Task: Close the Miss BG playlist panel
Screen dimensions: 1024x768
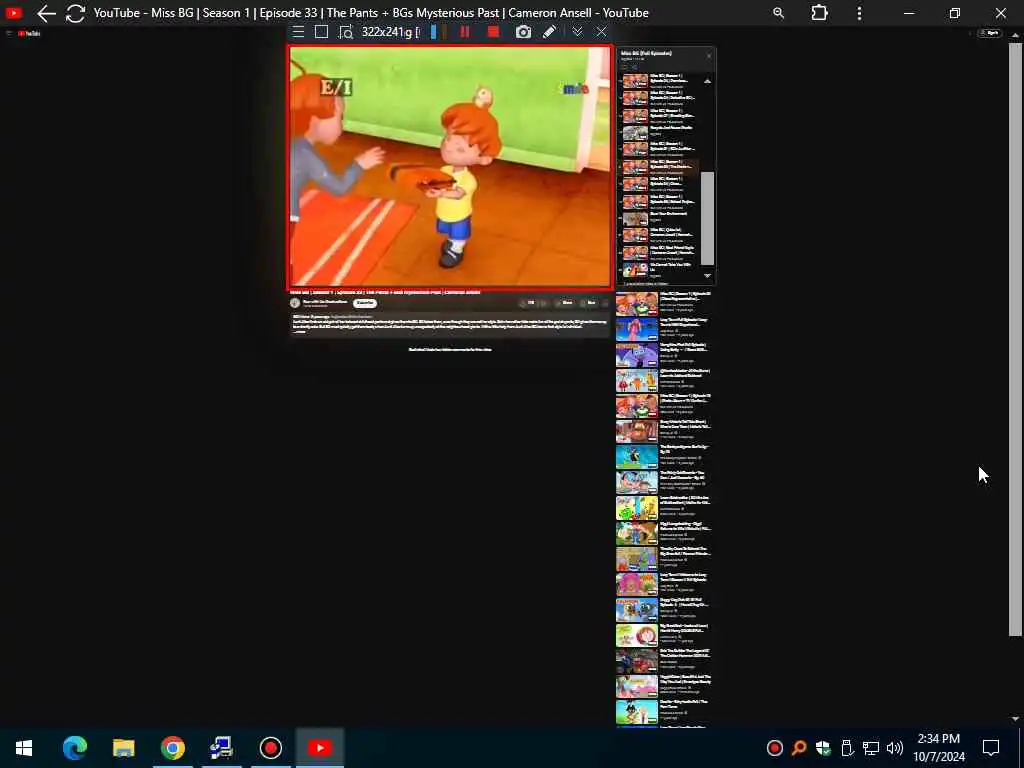Action: [709, 56]
